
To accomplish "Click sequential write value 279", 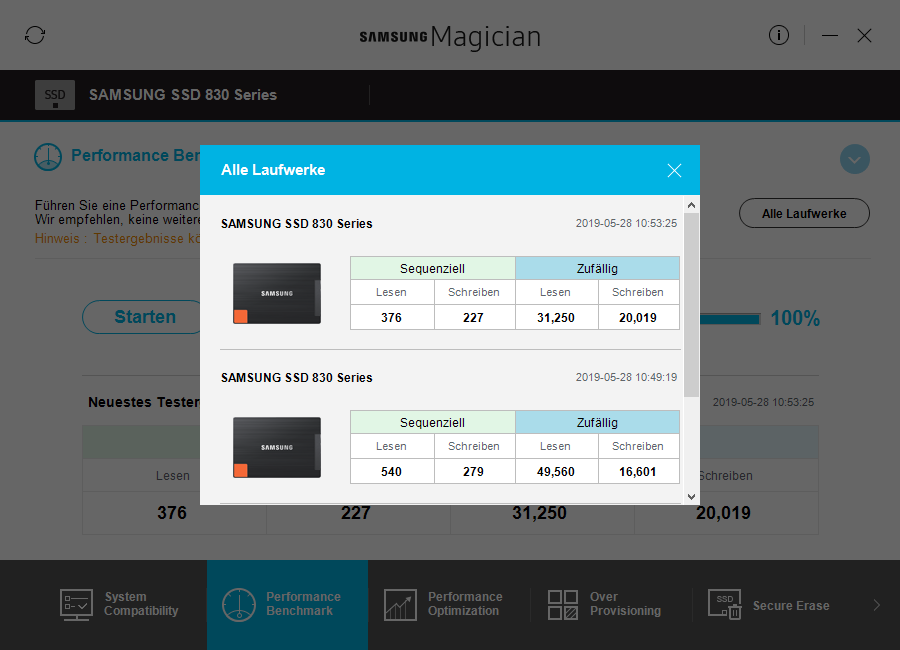I will pyautogui.click(x=474, y=471).
